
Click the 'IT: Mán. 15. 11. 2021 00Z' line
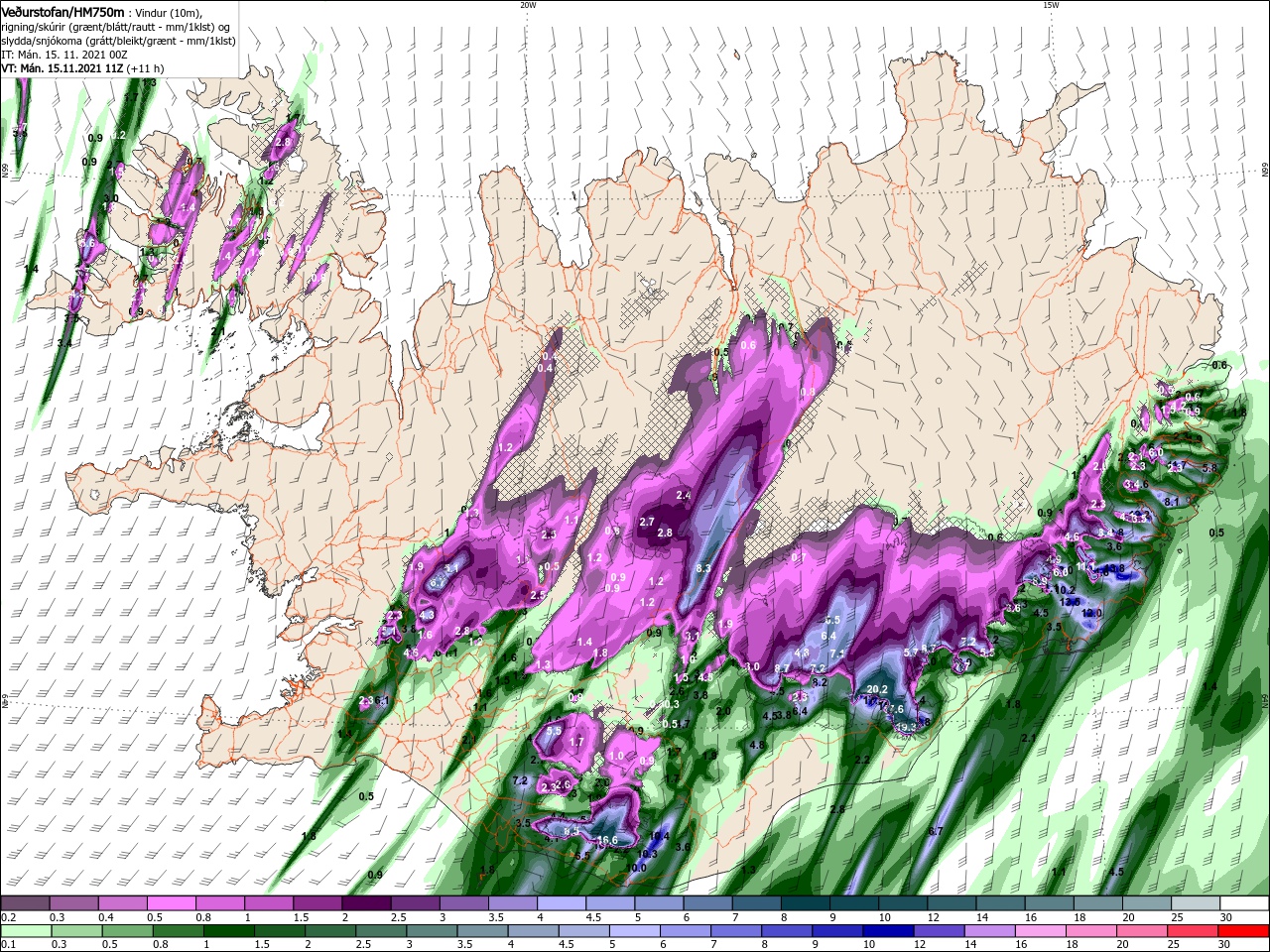point(64,55)
